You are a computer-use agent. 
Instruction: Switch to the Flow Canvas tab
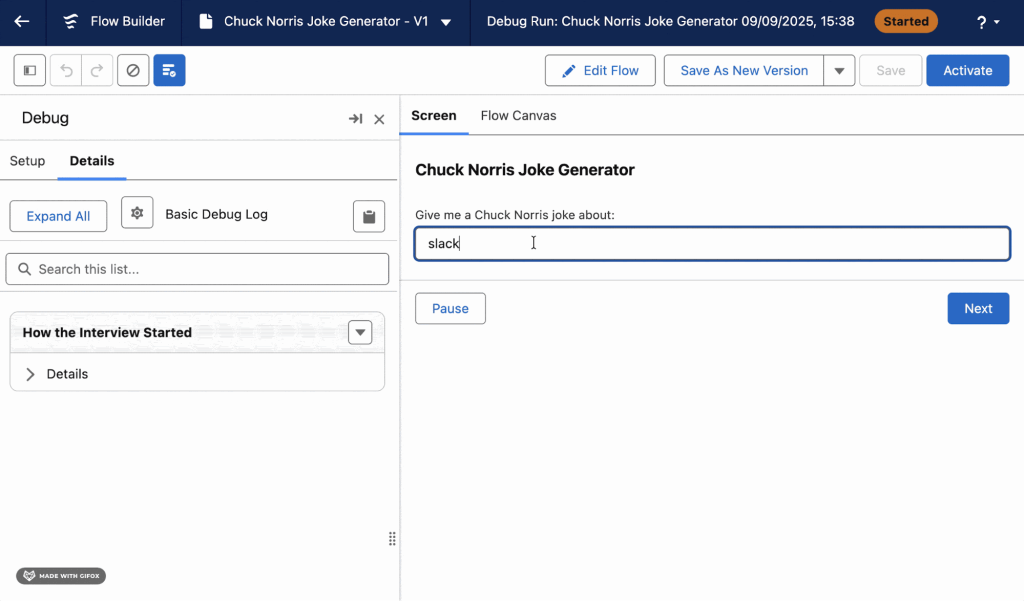(518, 116)
